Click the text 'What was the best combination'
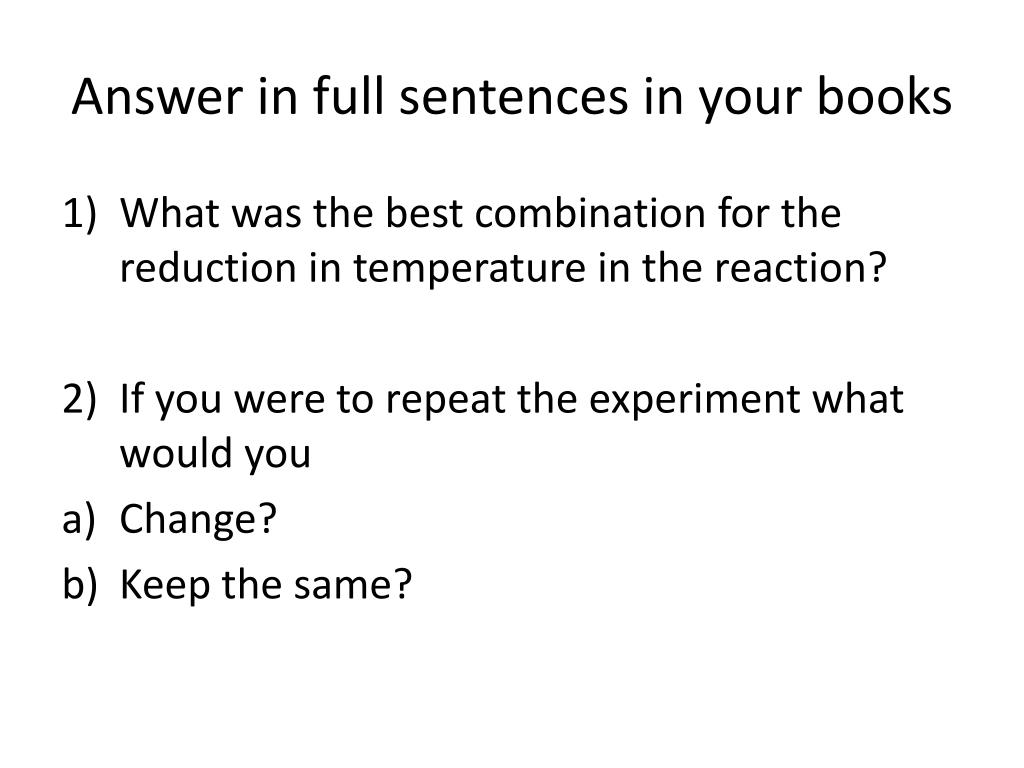This screenshot has width=1024, height=768. coord(413,213)
